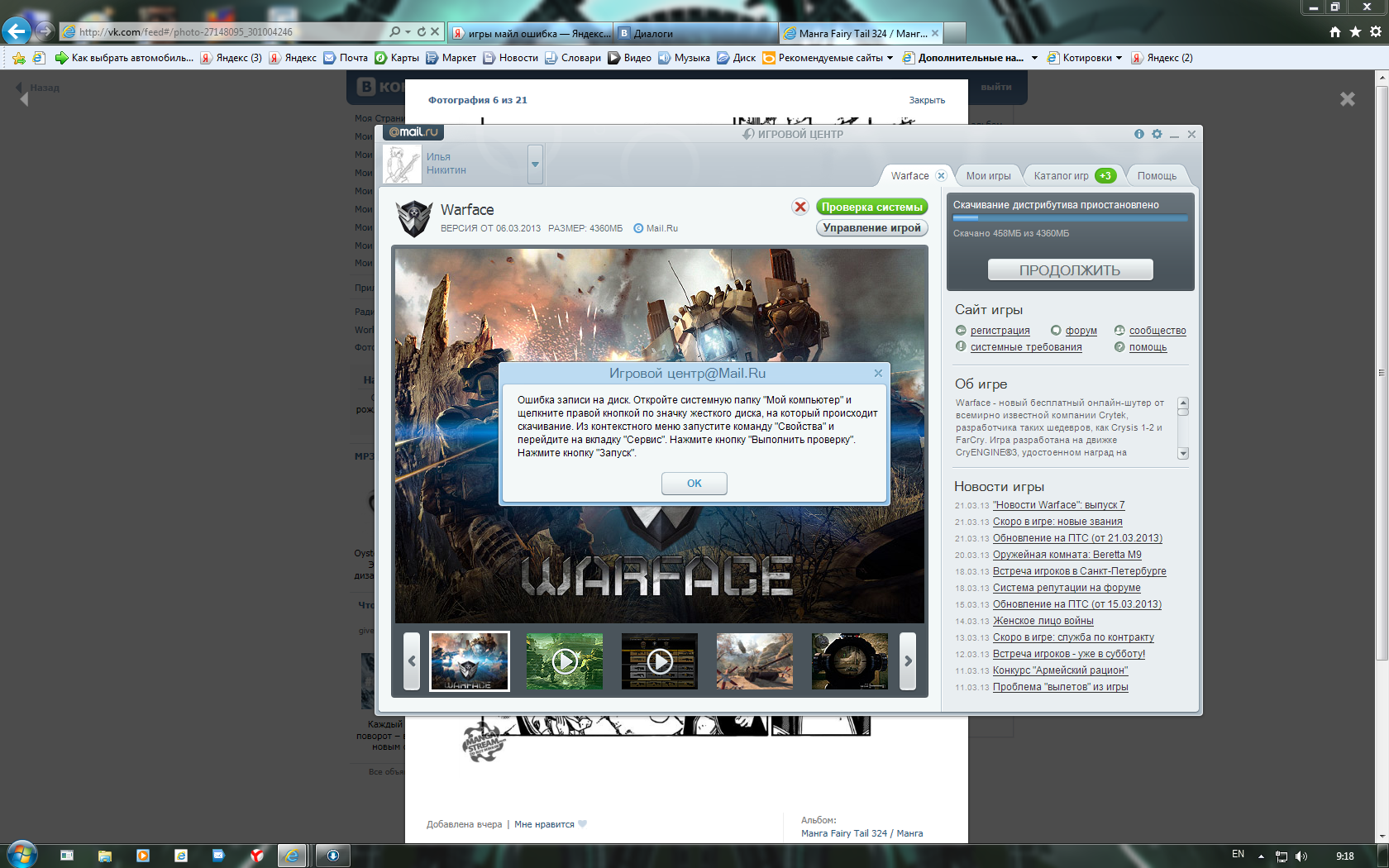Click the OK button in error dialog
The image size is (1389, 868).
pos(694,484)
